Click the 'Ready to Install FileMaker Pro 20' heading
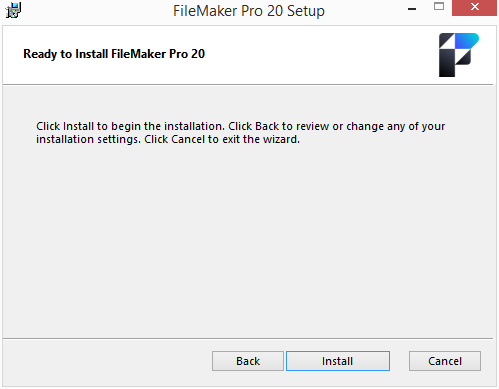499x389 pixels. click(x=114, y=54)
